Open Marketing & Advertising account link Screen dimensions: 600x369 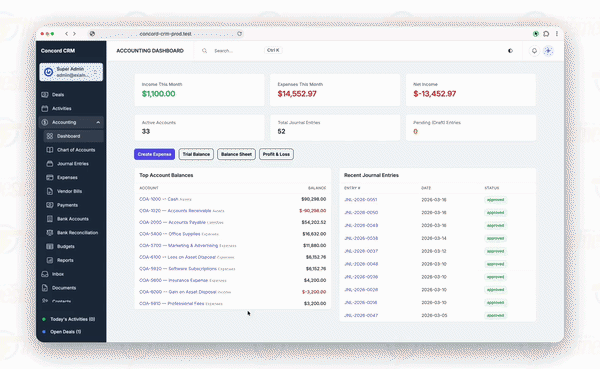[x=178, y=245]
